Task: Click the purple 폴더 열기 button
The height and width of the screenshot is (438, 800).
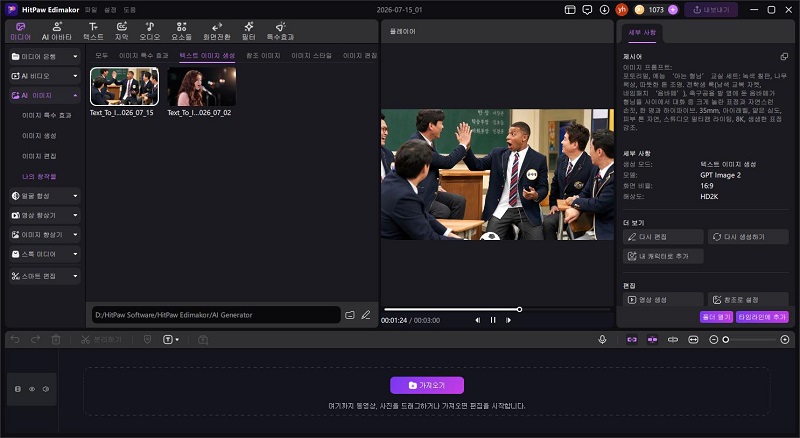Action: pos(716,317)
